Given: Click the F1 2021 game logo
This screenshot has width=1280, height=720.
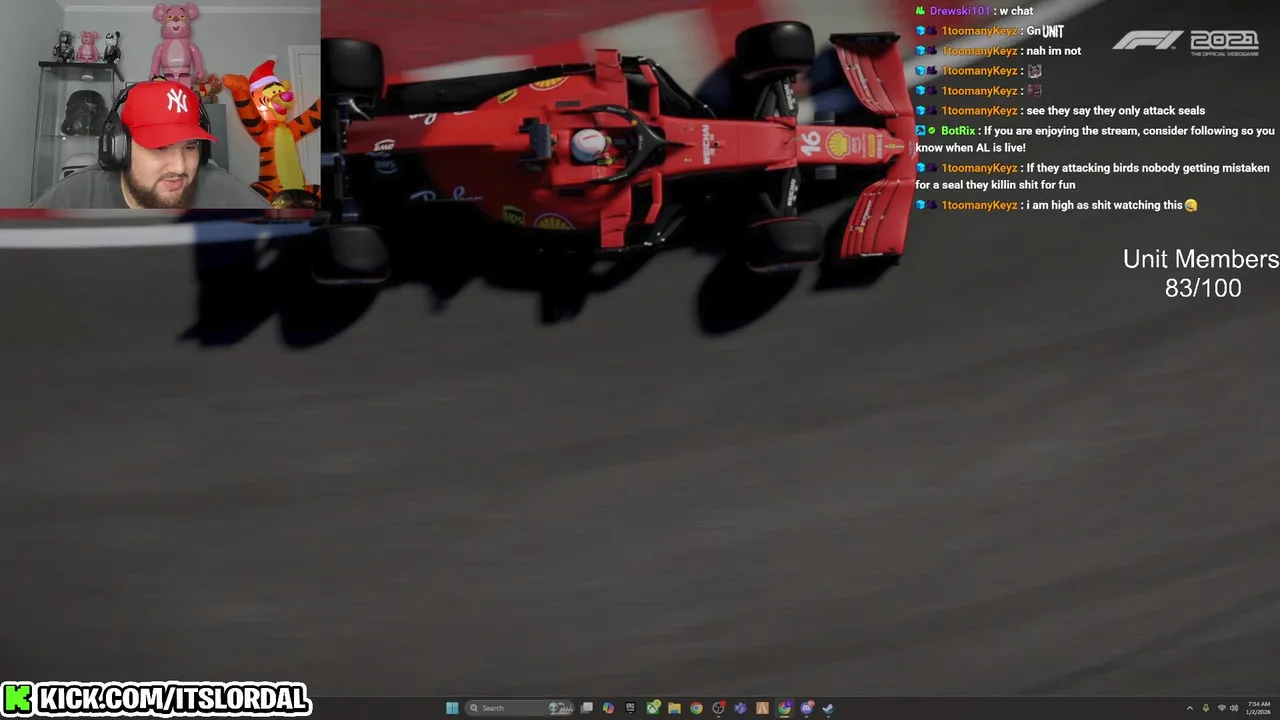Looking at the screenshot, I should (x=1186, y=42).
